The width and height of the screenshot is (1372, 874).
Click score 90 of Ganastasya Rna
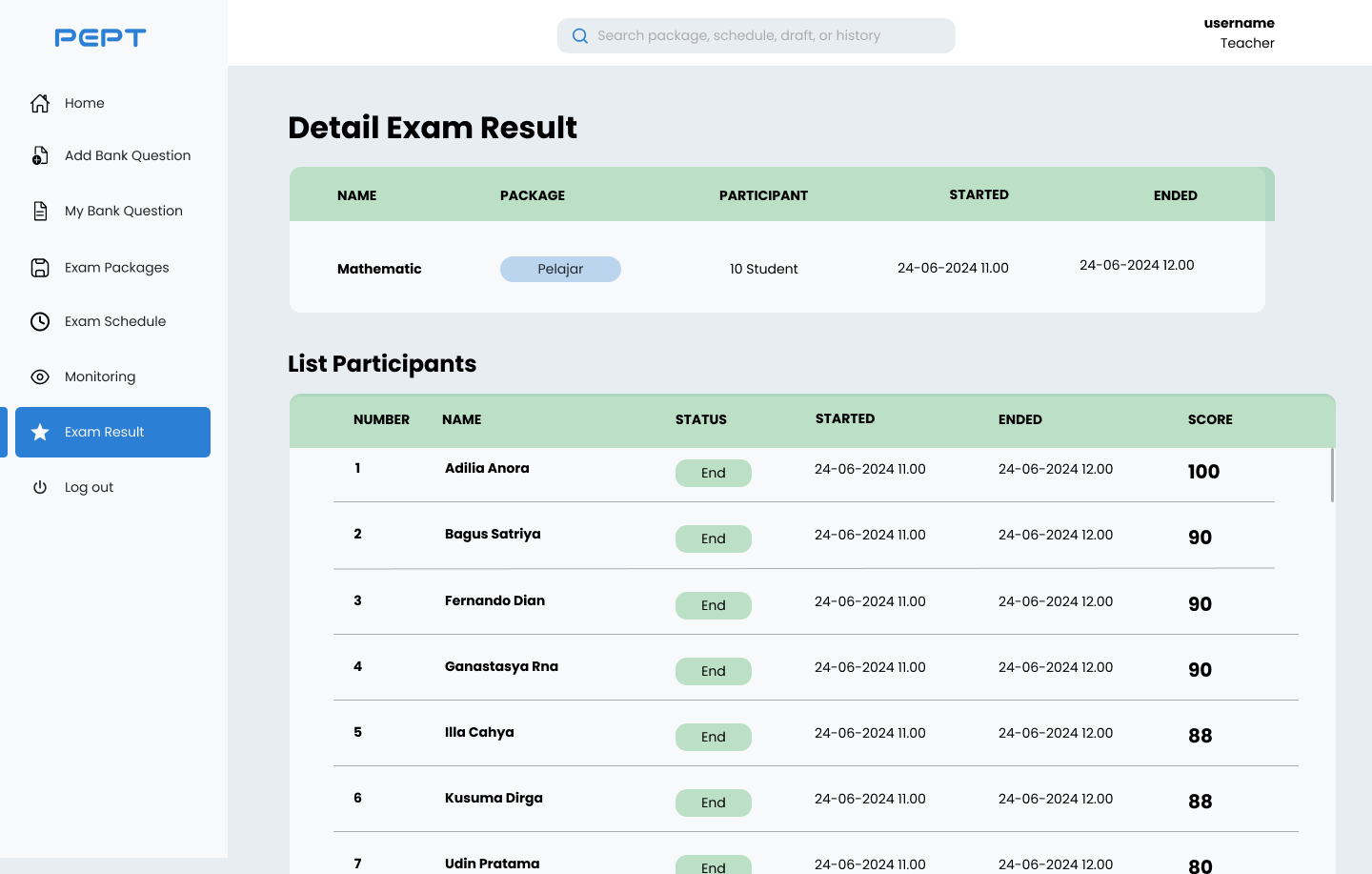[x=1200, y=670]
